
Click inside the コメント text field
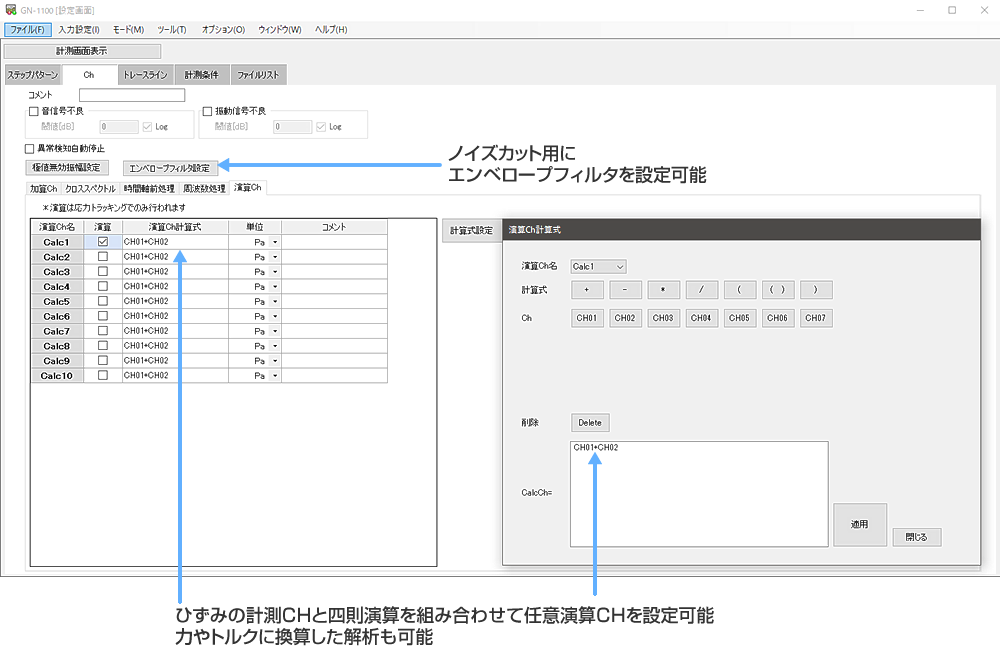click(x=132, y=95)
